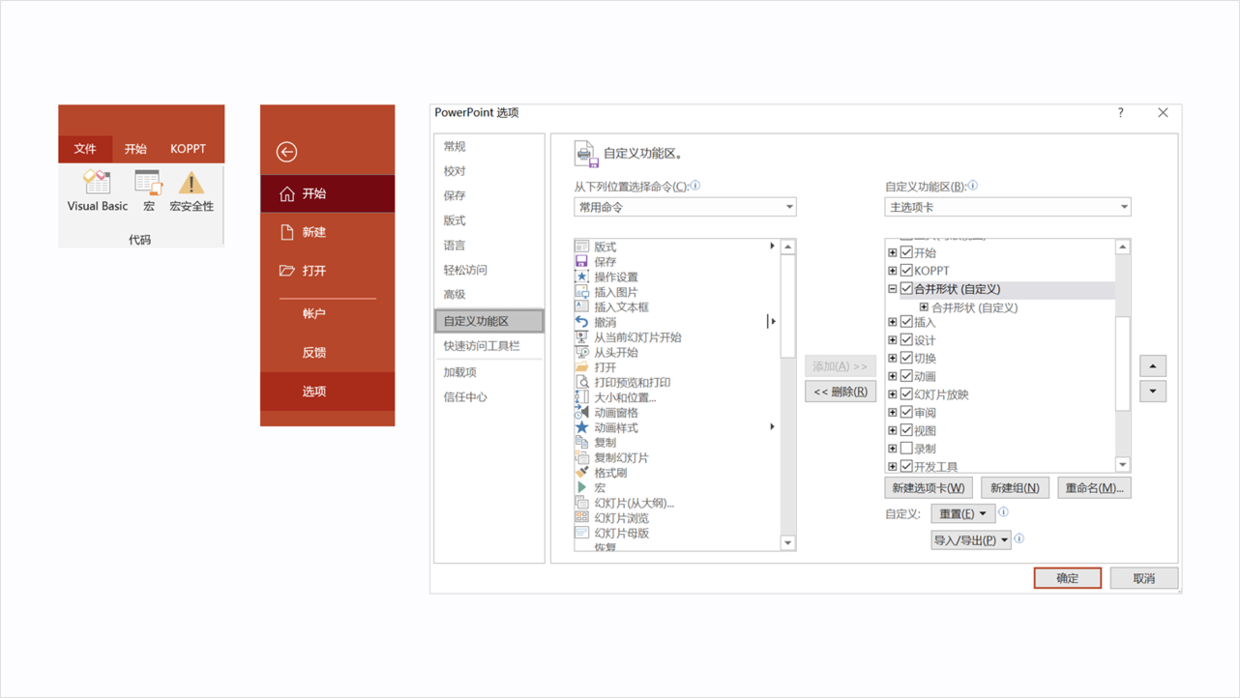This screenshot has width=1240, height=698.
Task: Go back using the backstage arrow icon
Action: pos(287,152)
